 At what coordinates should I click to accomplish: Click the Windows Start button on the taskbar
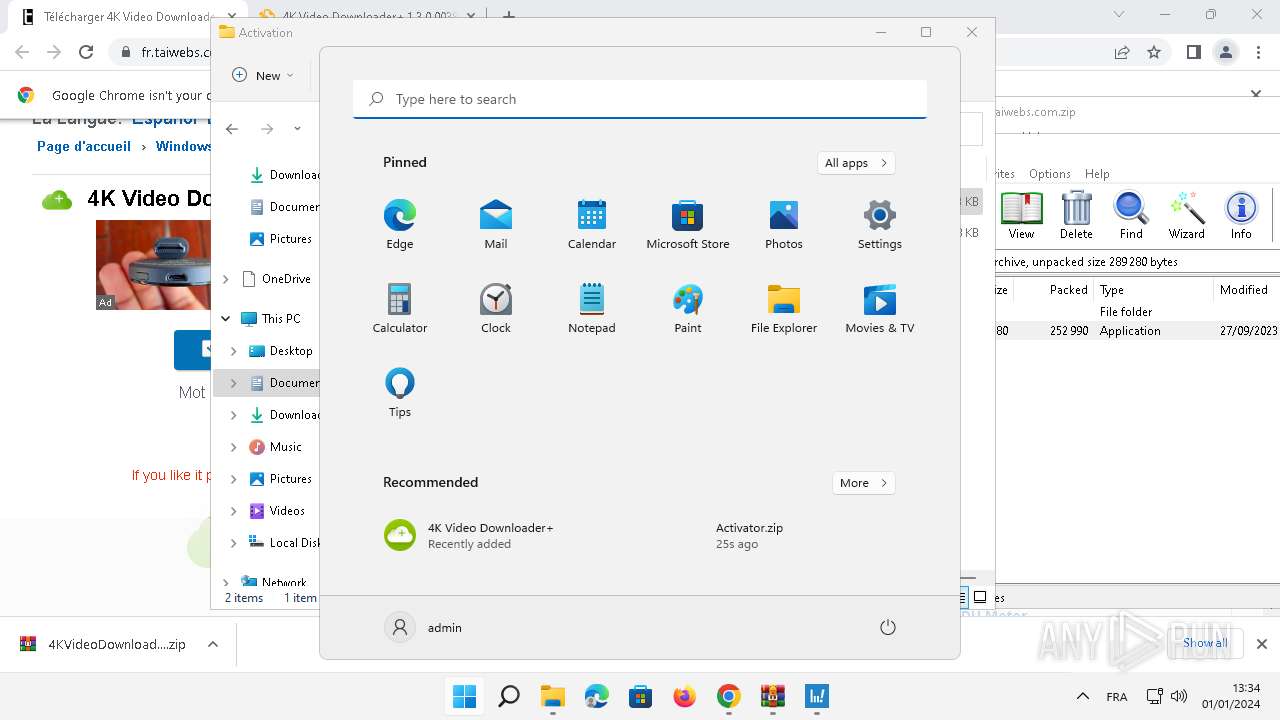tap(465, 696)
